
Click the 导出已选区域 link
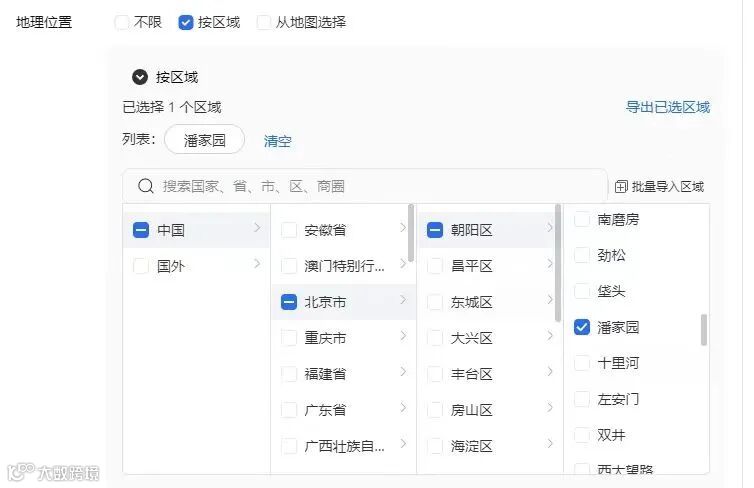(667, 107)
